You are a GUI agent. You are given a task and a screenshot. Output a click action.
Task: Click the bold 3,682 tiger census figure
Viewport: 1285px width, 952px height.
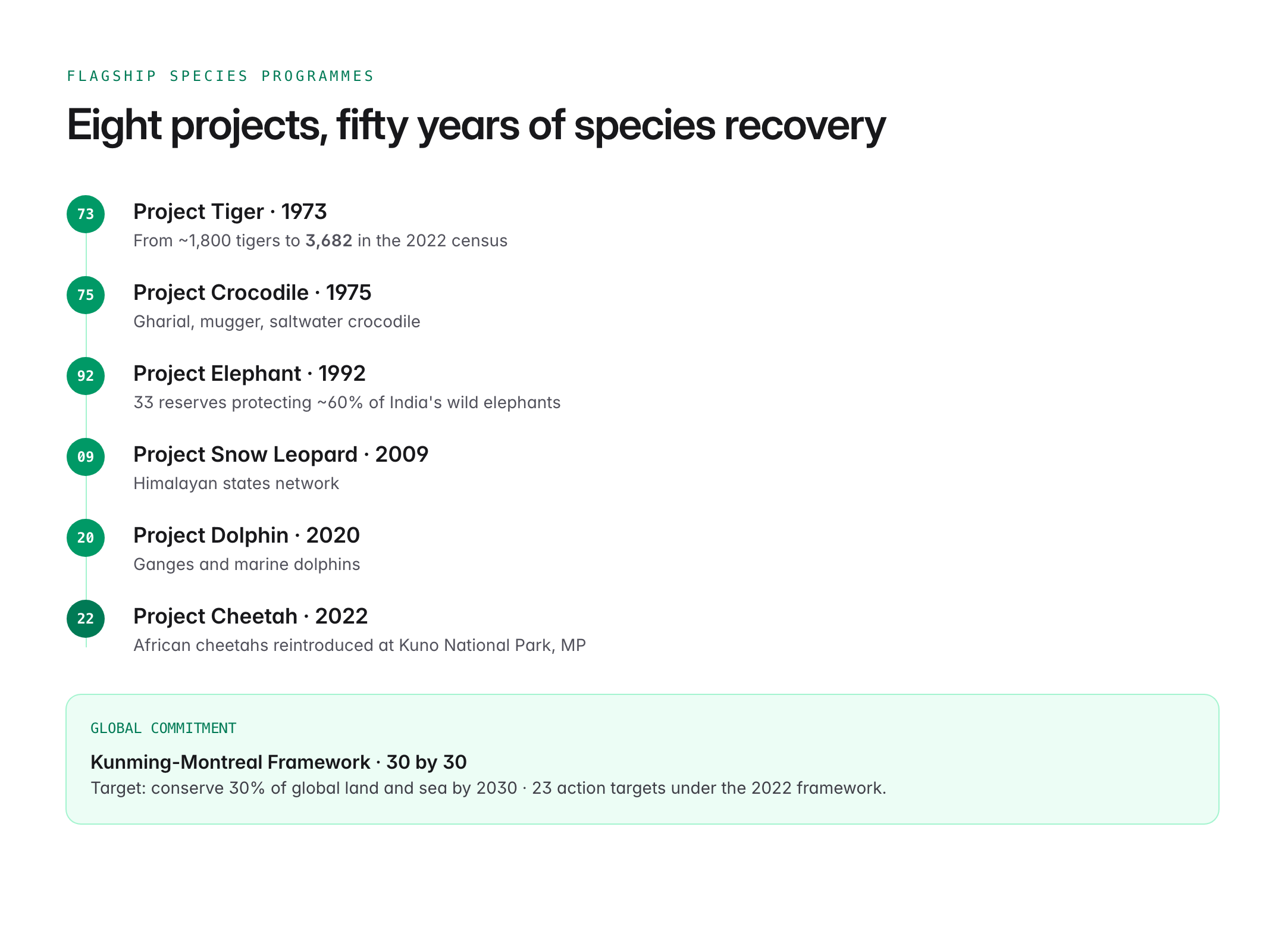pyautogui.click(x=329, y=241)
